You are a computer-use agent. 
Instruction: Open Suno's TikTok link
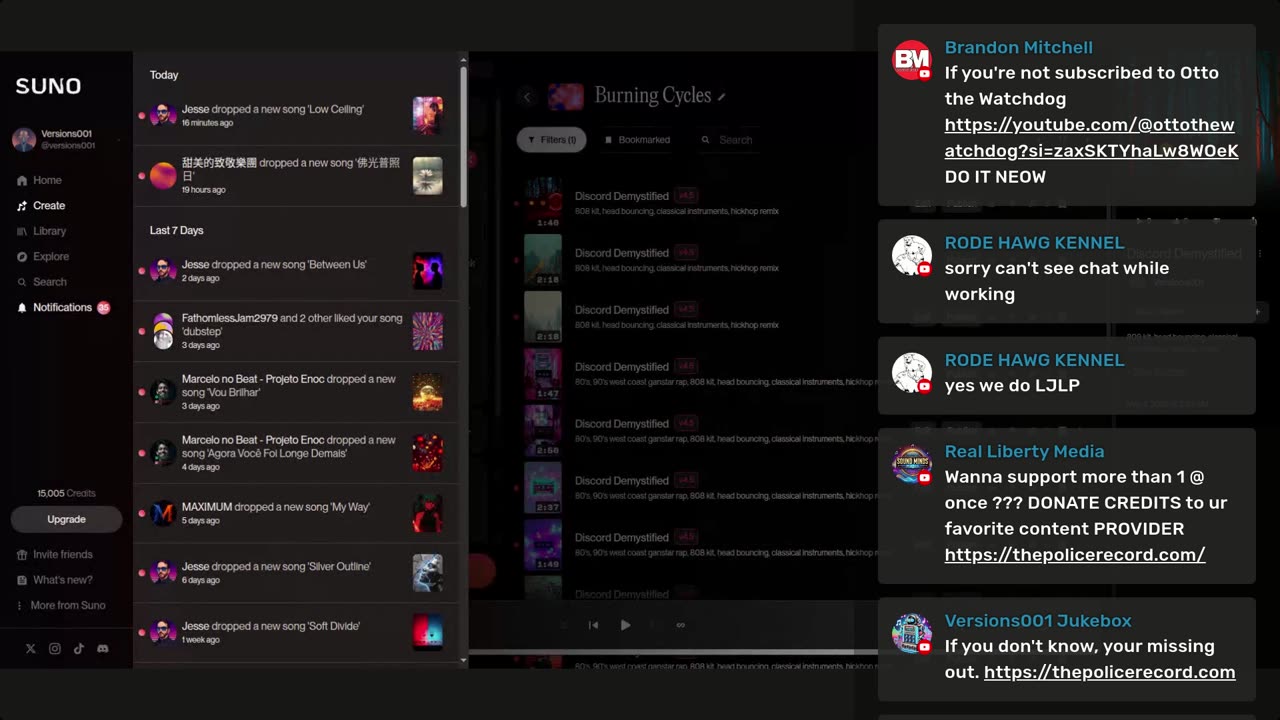point(79,648)
